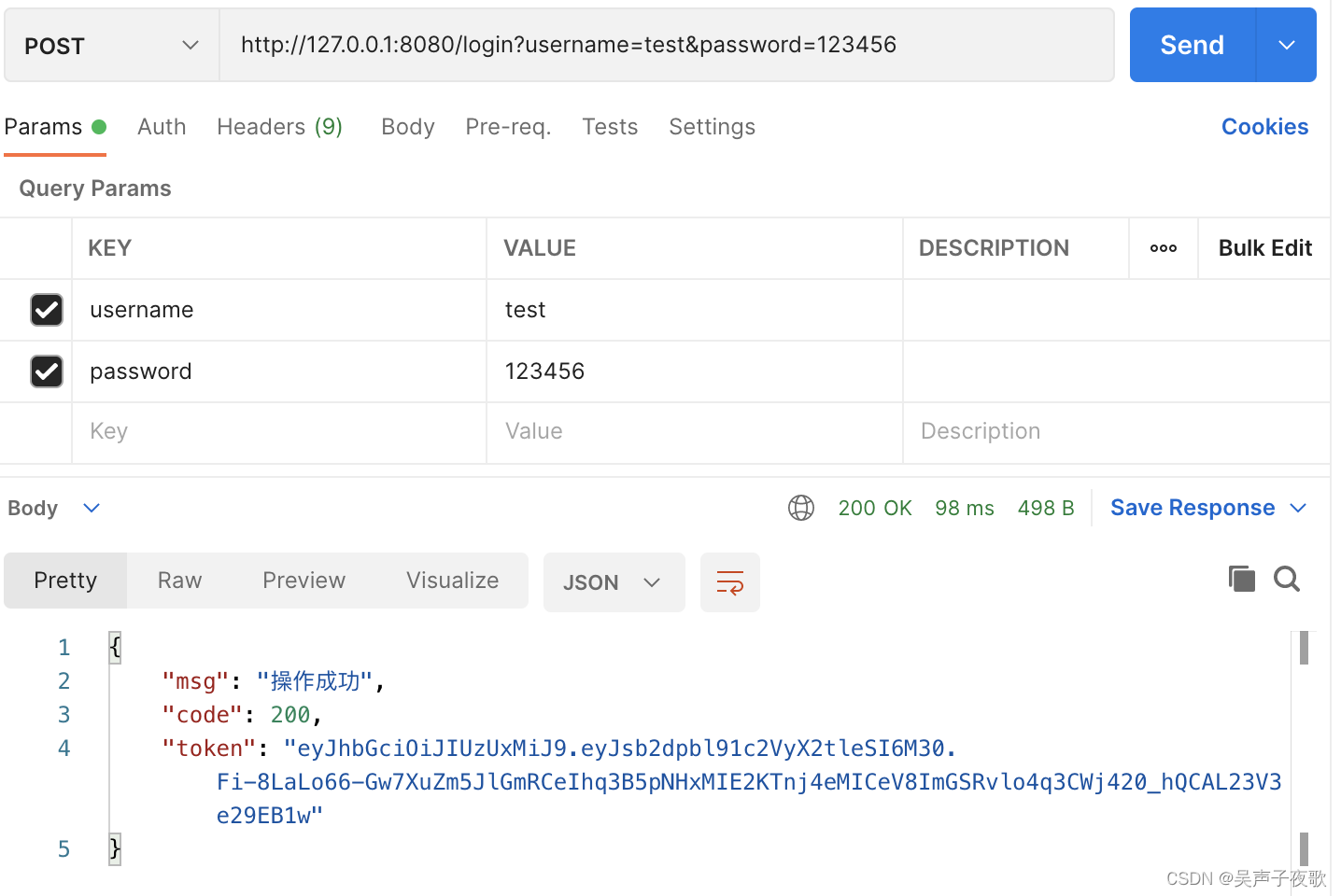The height and width of the screenshot is (896, 1341).
Task: Switch to the Params tab
Action: [x=55, y=127]
